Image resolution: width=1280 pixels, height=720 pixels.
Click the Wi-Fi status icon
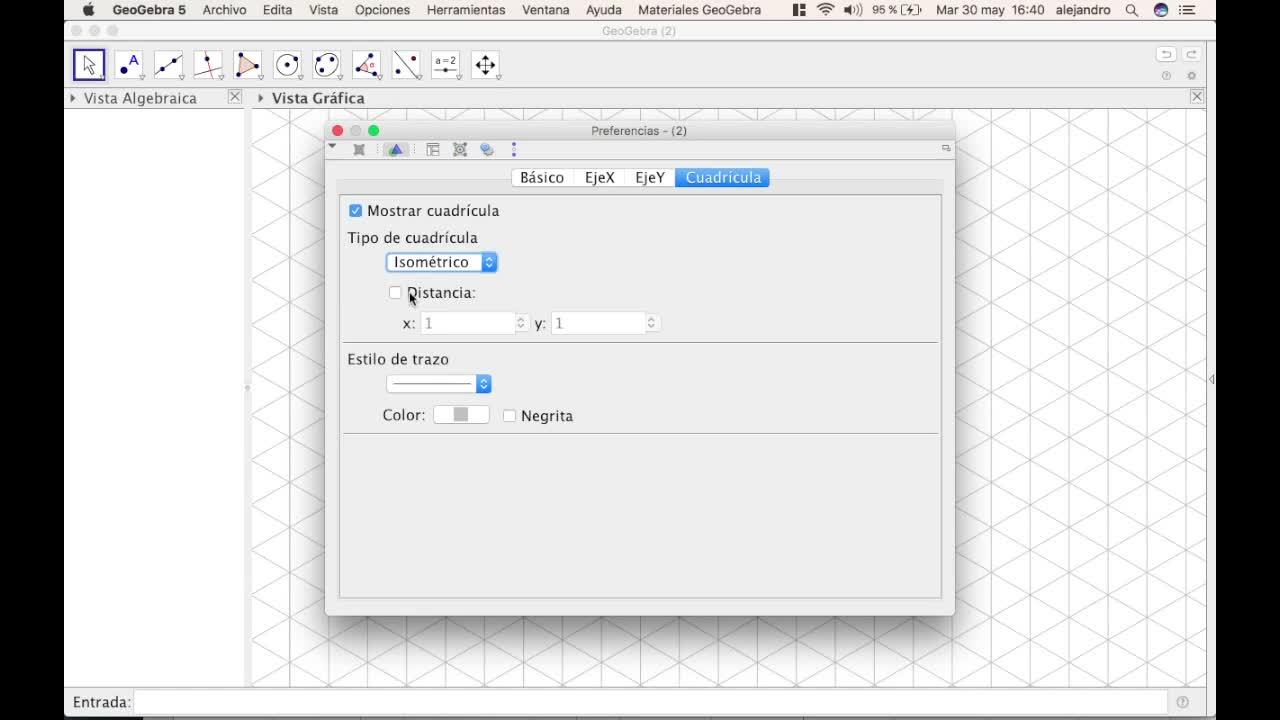click(825, 10)
